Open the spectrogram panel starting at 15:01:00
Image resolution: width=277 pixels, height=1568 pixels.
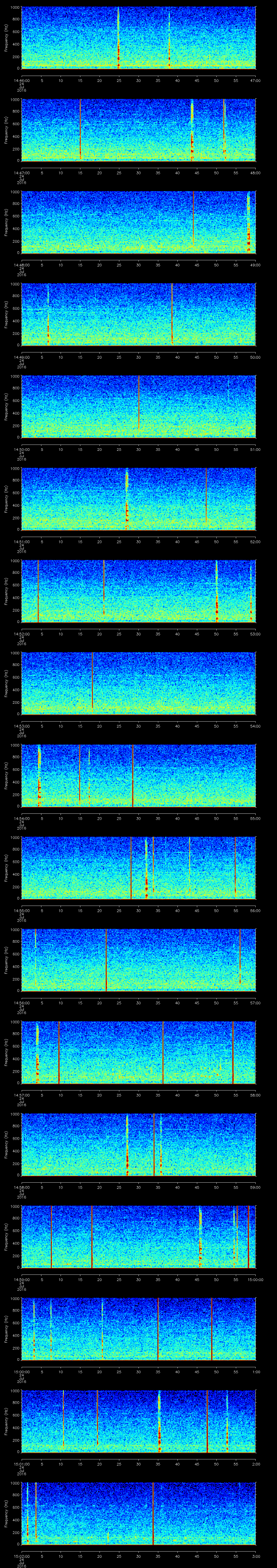click(139, 1421)
